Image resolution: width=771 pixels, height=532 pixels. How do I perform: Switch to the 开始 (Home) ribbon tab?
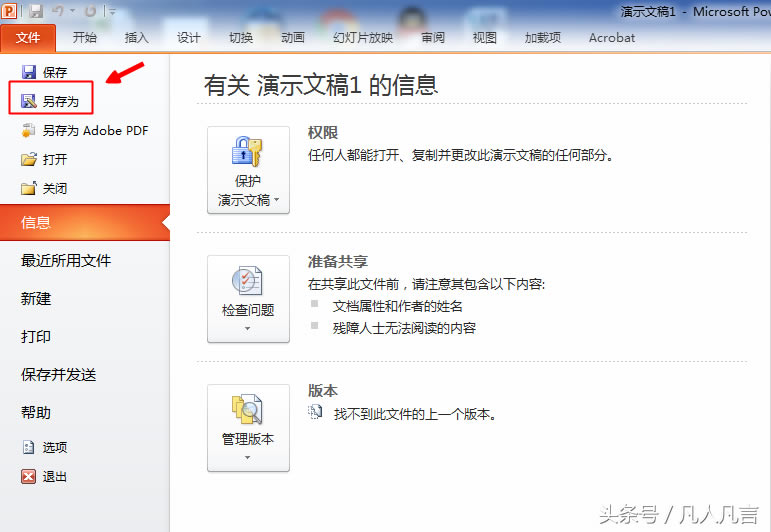(x=85, y=38)
